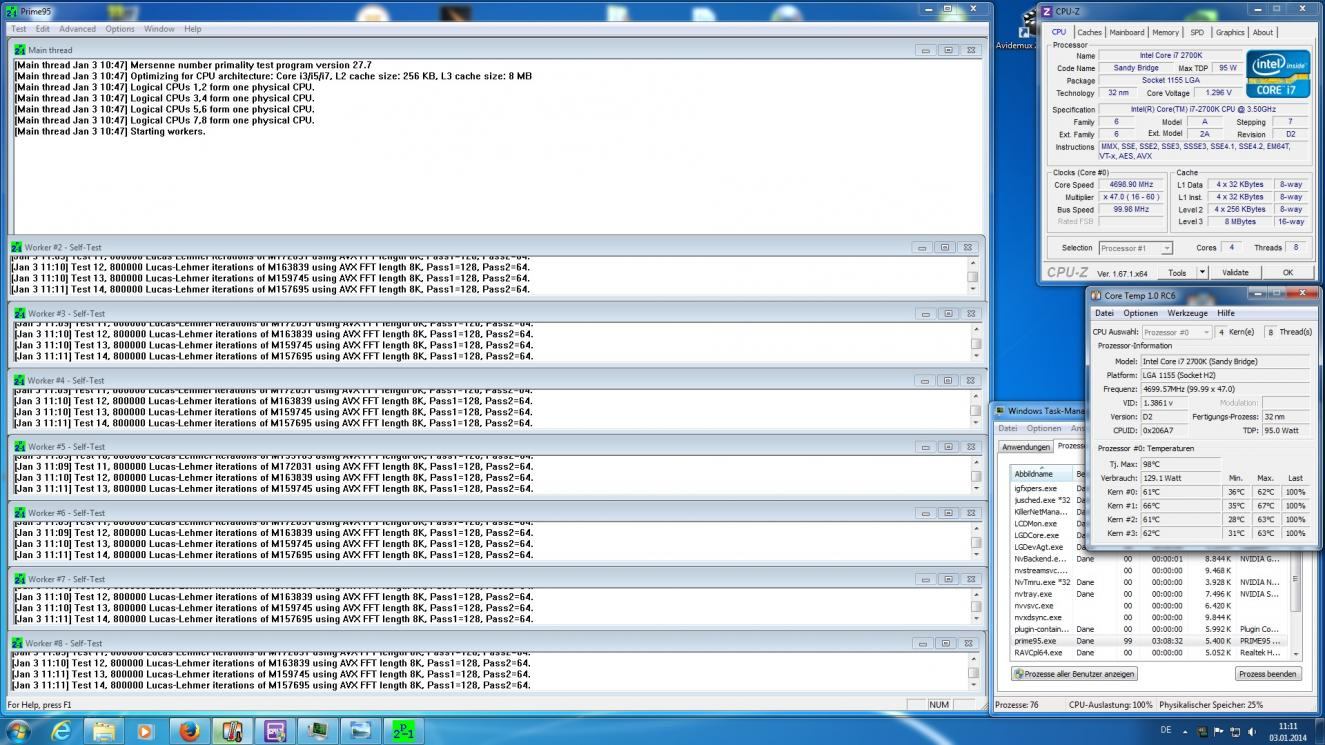Select the prime95.exe process row
Image resolution: width=1325 pixels, height=745 pixels.
[1150, 641]
